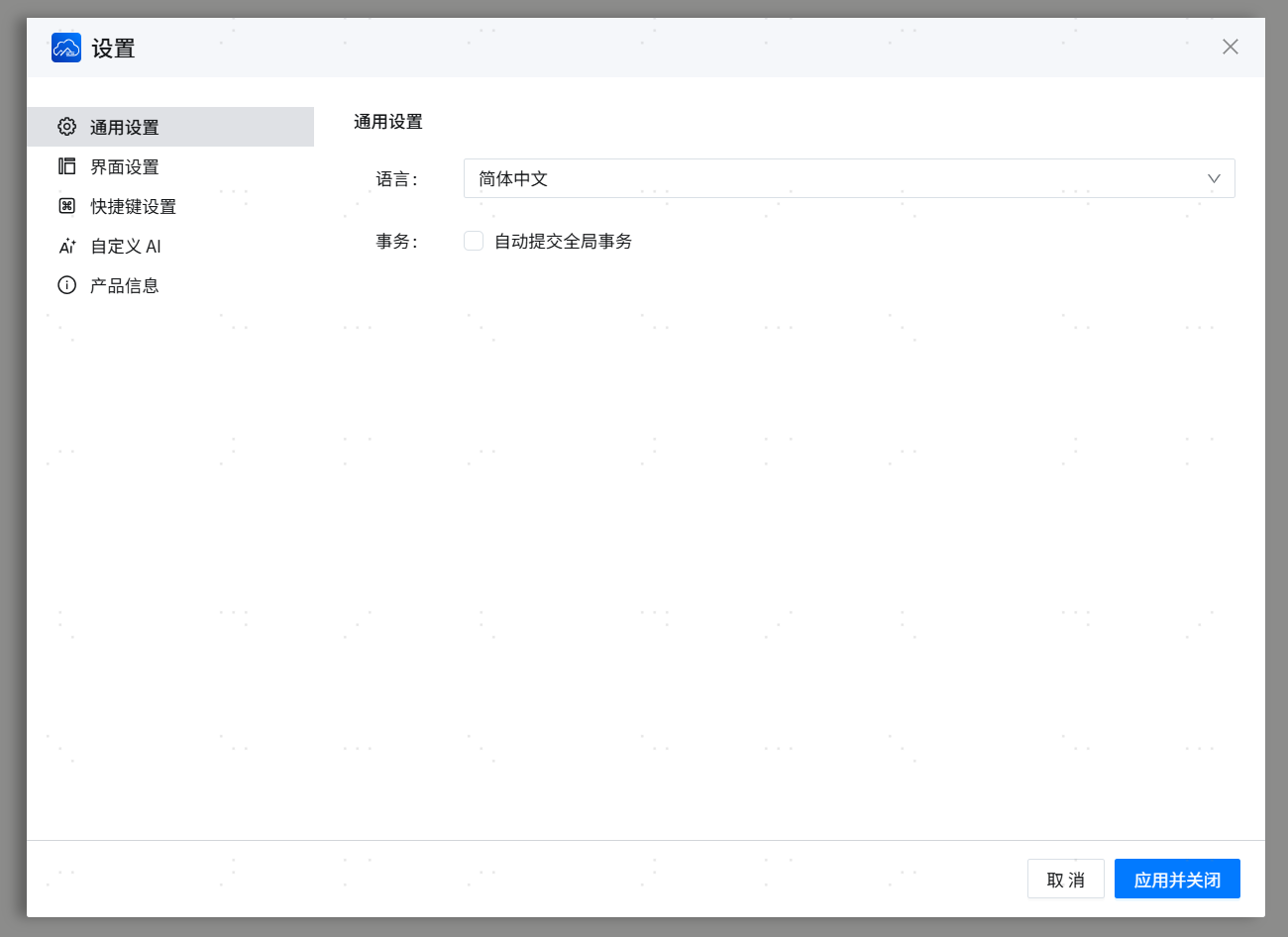
Task: Show the 产品信息 page
Action: pyautogui.click(x=125, y=285)
